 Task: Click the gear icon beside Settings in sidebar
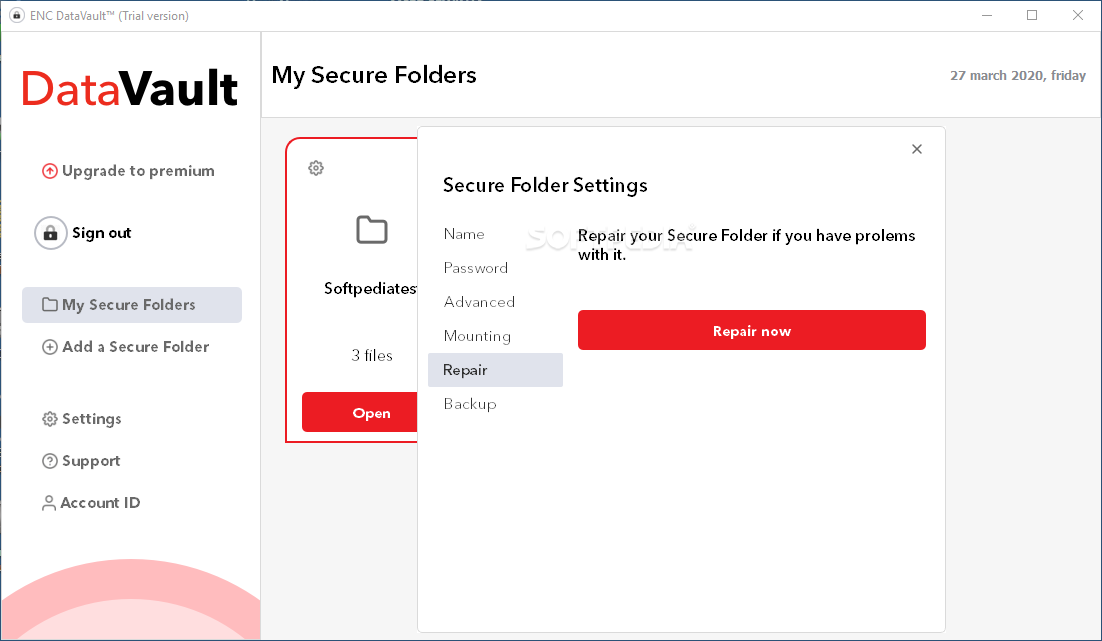coord(50,419)
